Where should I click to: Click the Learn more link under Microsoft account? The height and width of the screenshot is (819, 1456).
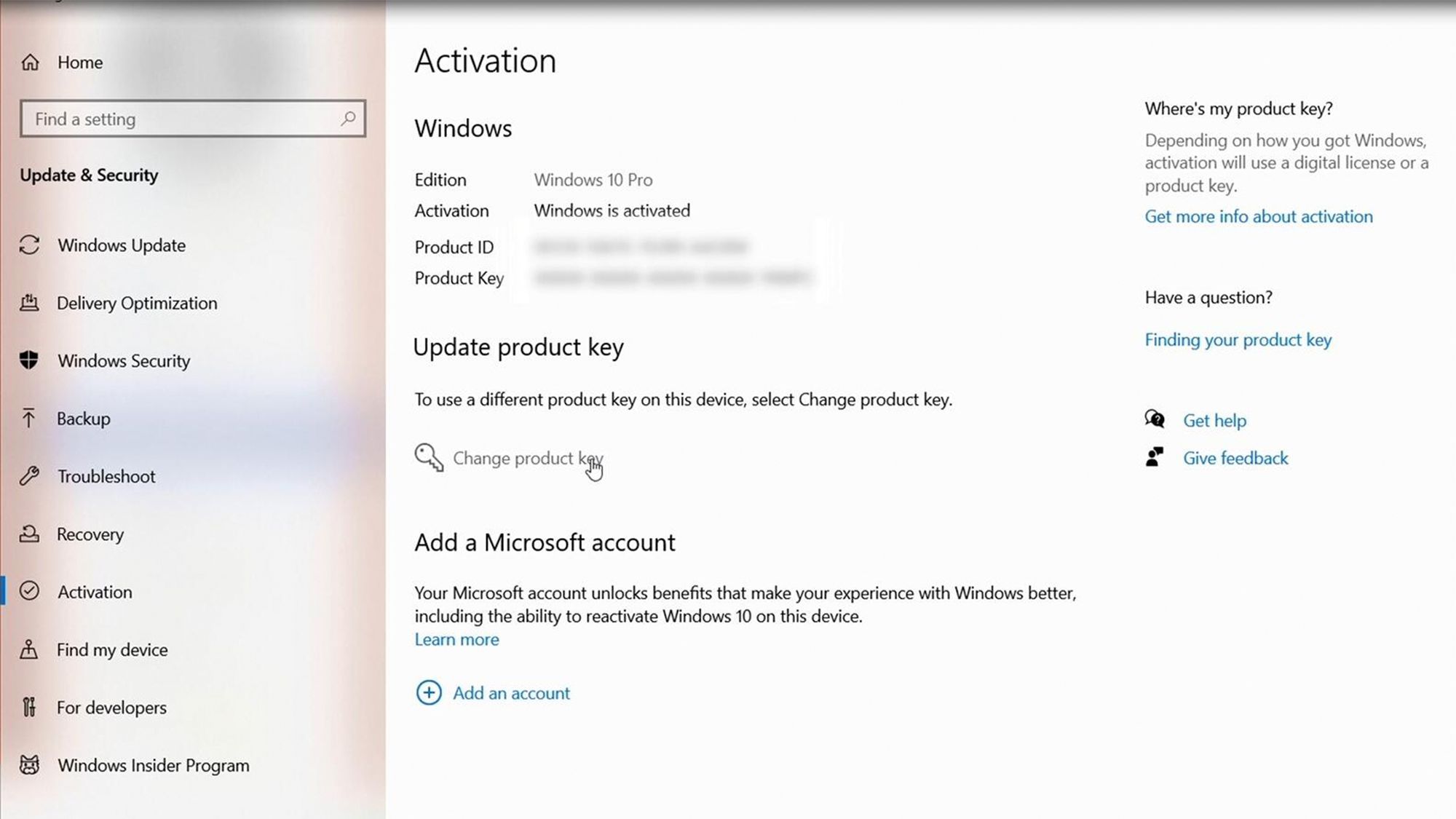click(457, 639)
